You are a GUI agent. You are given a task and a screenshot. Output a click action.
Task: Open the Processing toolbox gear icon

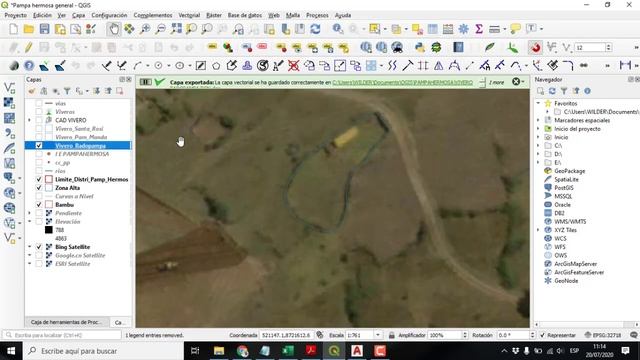coord(464,29)
